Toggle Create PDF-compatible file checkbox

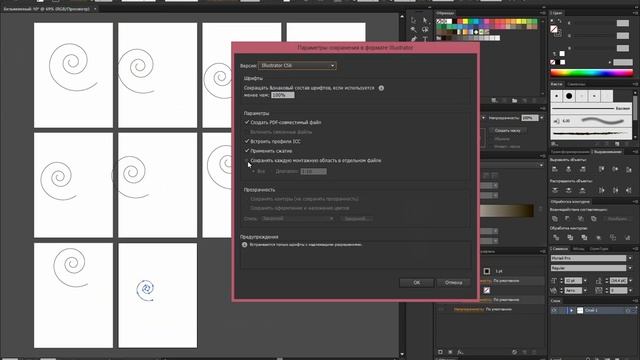coord(247,122)
